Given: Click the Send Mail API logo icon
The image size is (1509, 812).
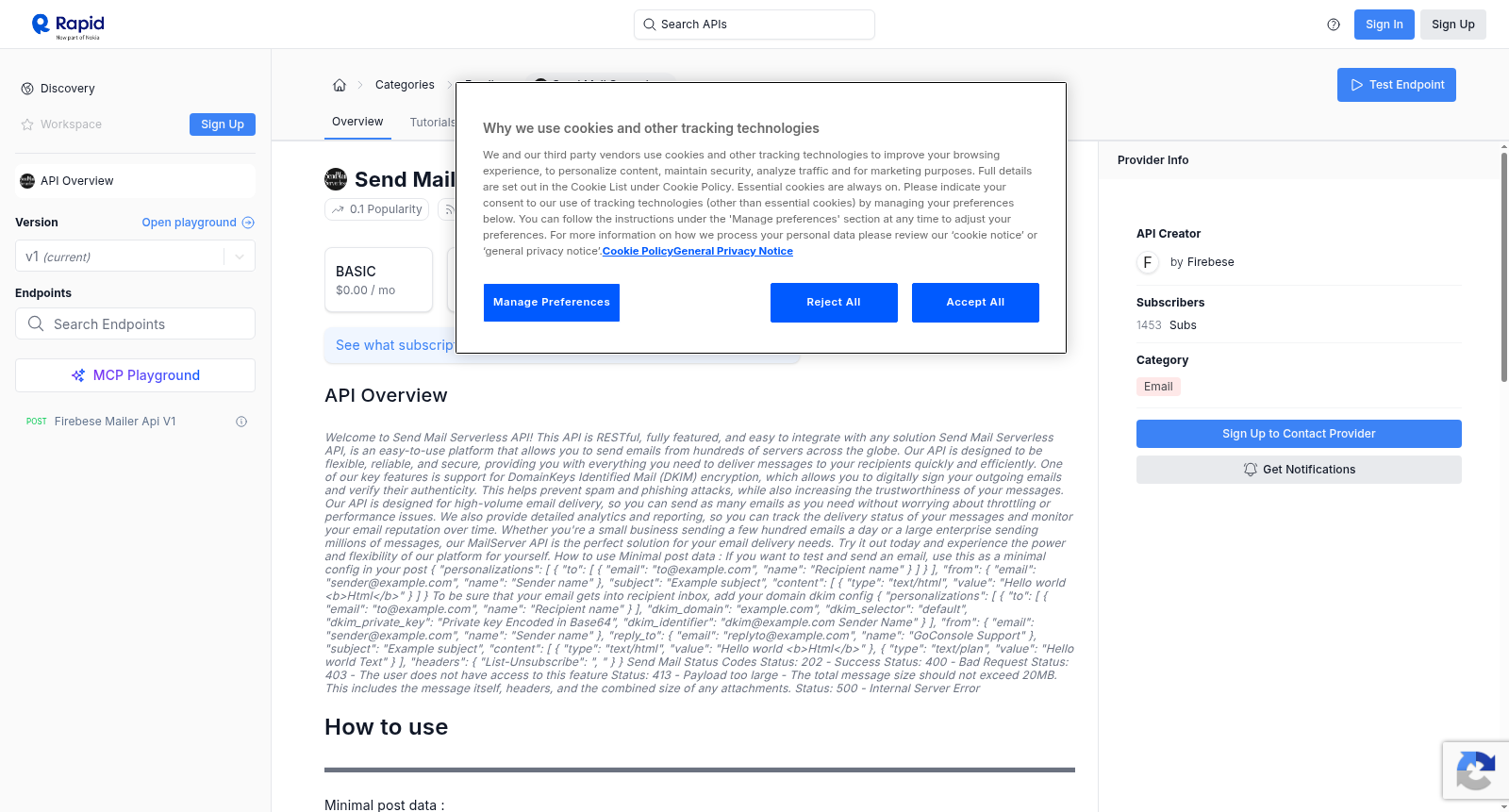Looking at the screenshot, I should pos(336,179).
